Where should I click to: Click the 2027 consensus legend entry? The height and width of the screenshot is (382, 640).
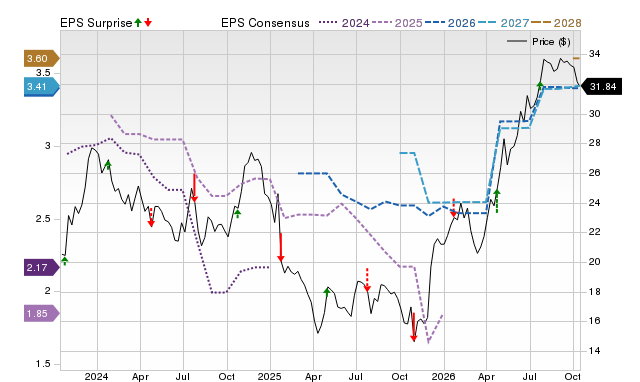(x=503, y=23)
